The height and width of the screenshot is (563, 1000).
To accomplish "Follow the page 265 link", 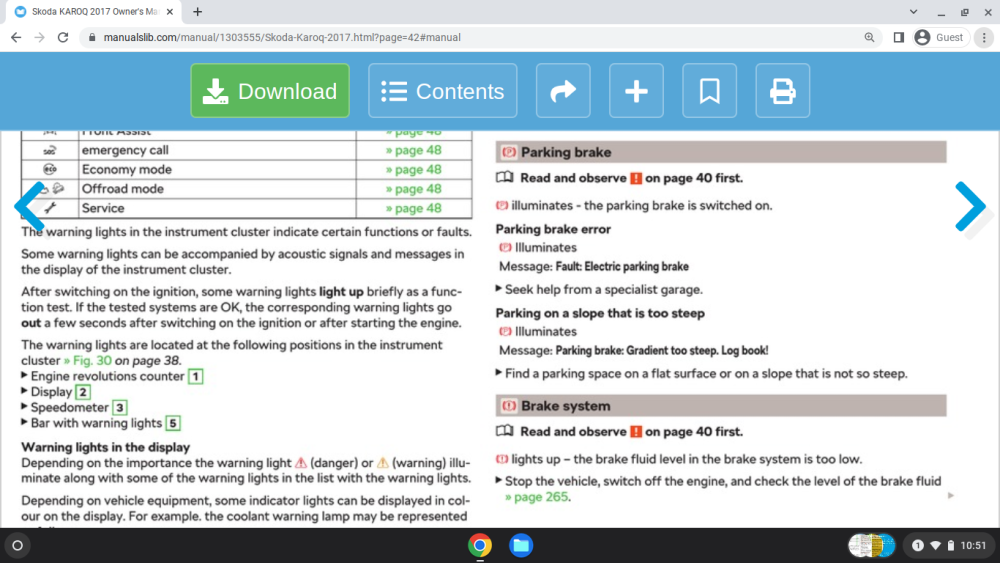I will [x=536, y=497].
